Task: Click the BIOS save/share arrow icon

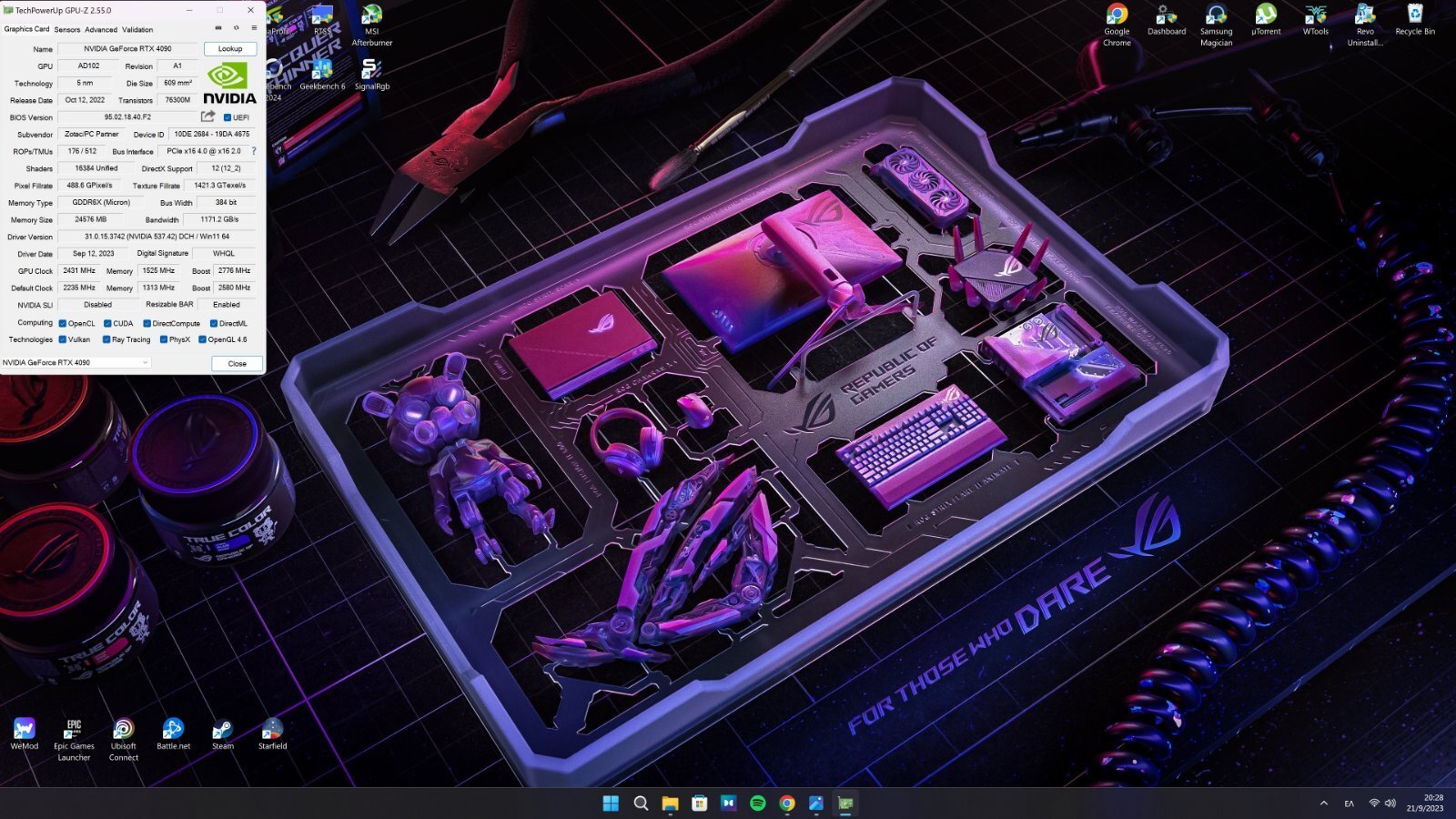Action: (x=208, y=116)
